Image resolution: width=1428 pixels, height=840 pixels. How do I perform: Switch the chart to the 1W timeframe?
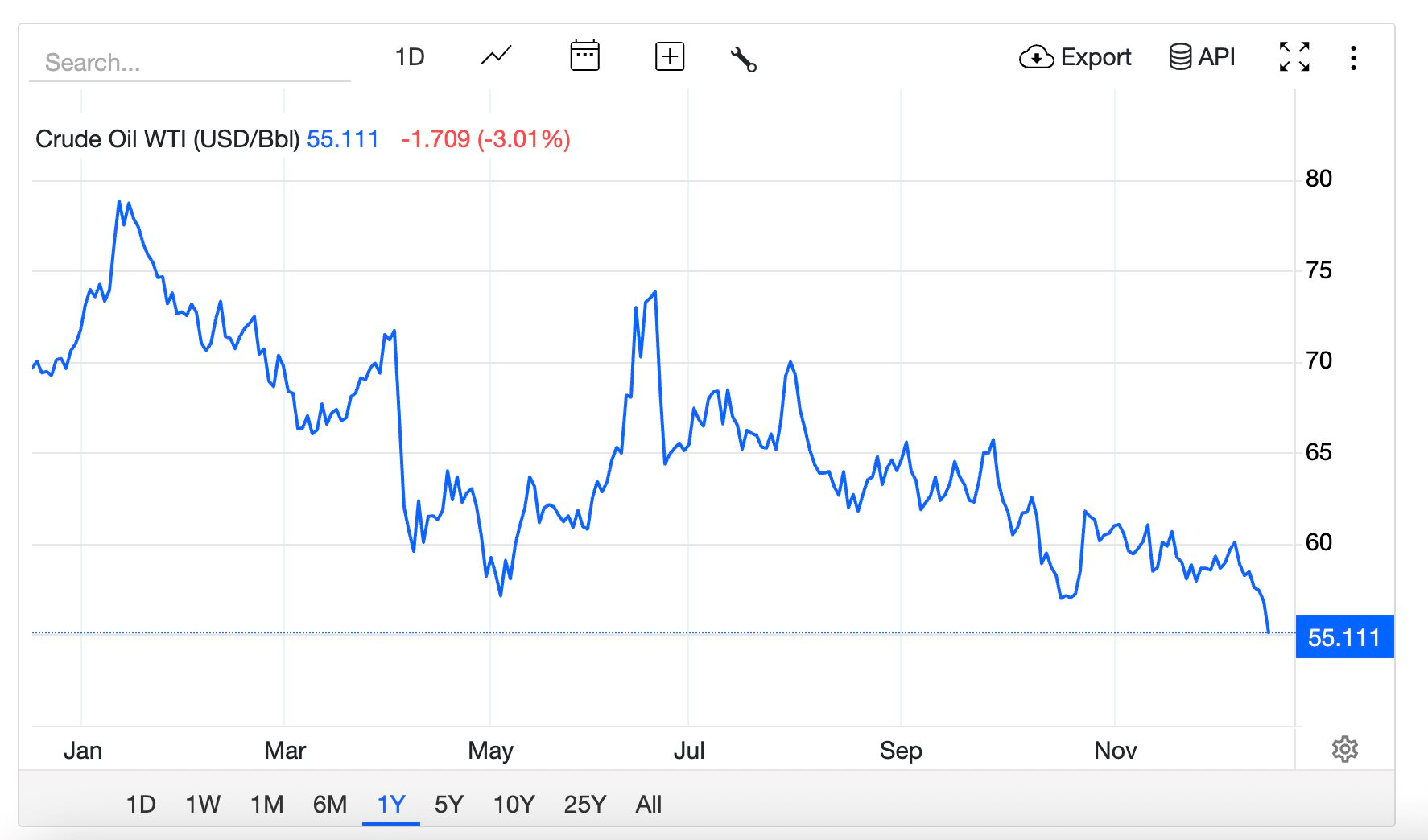(x=203, y=803)
